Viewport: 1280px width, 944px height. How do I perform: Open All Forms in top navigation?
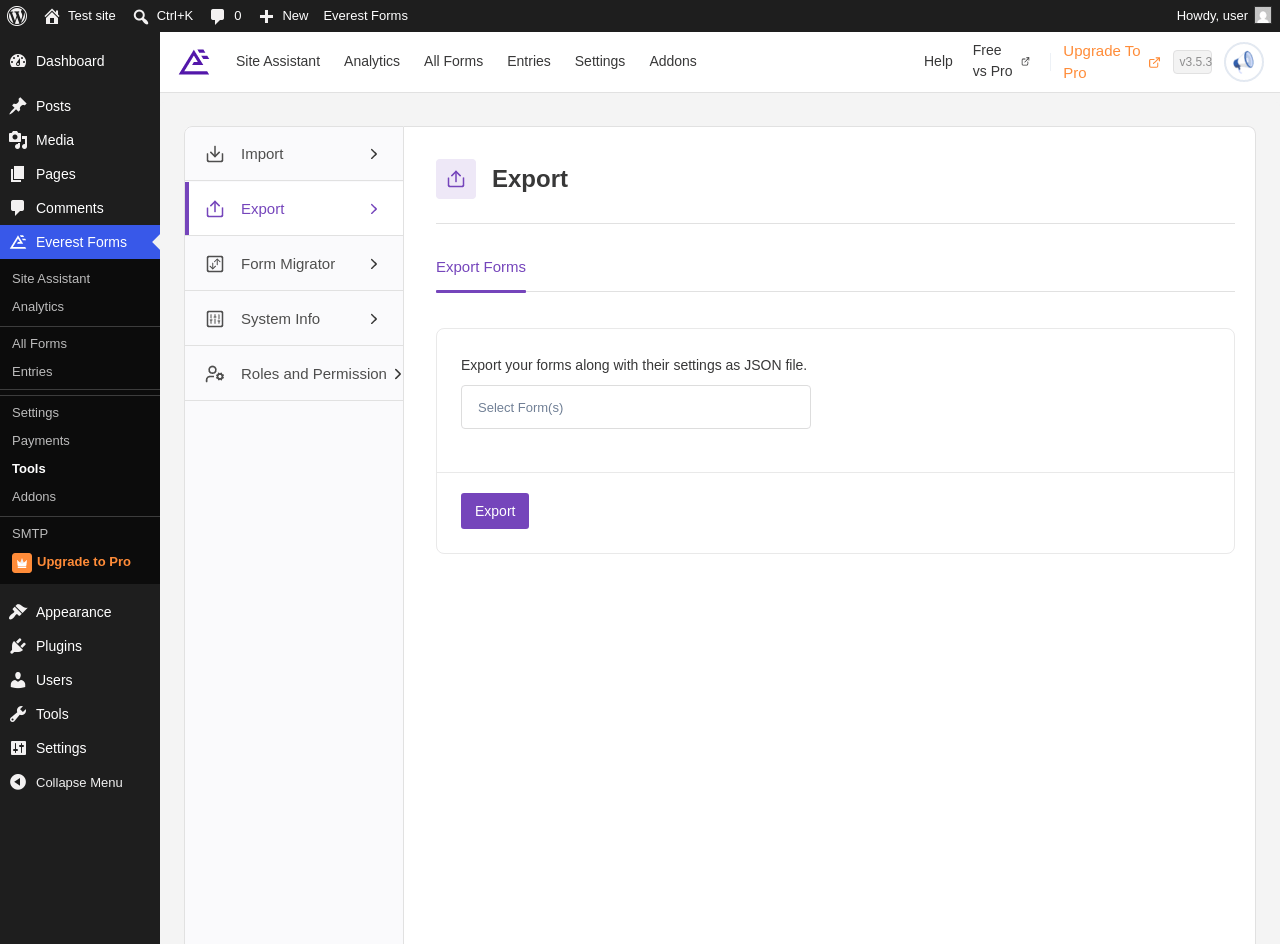pyautogui.click(x=453, y=61)
